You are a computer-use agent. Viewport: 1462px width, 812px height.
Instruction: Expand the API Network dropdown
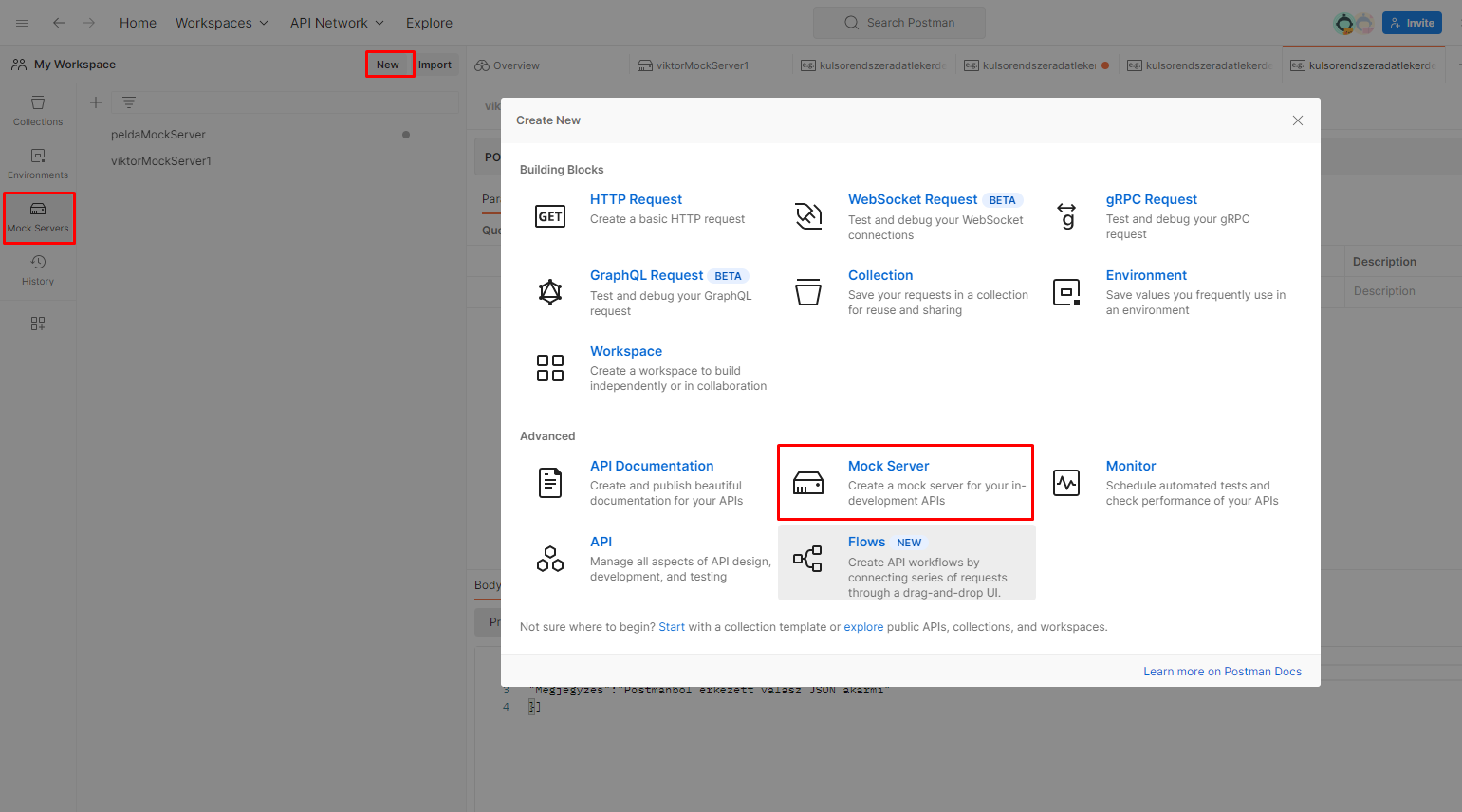[x=337, y=23]
